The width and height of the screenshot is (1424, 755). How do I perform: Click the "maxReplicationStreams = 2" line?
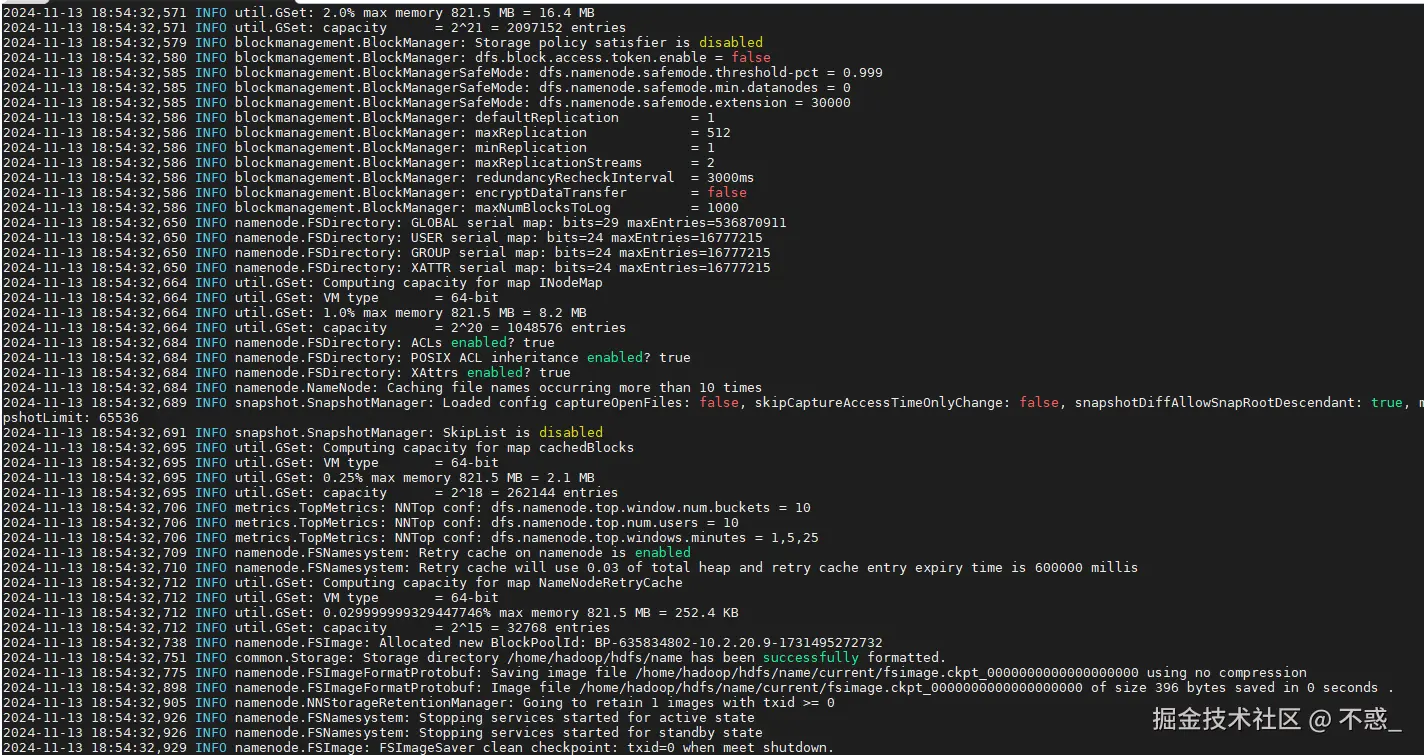[x=358, y=163]
